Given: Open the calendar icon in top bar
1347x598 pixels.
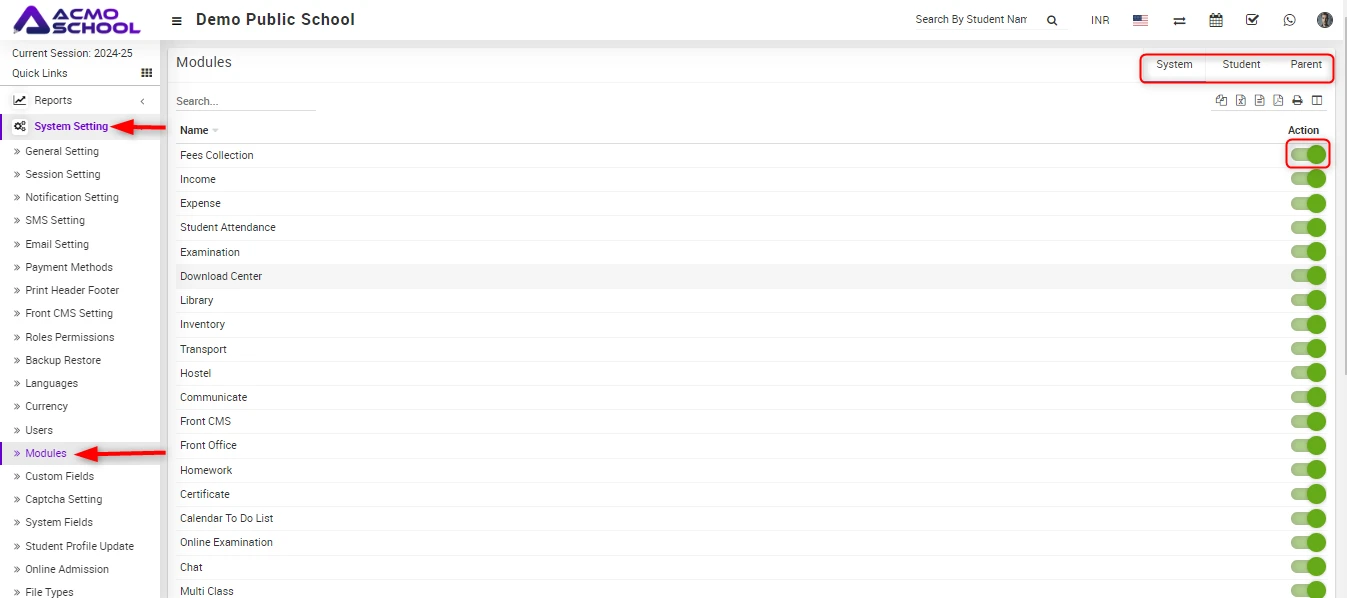Looking at the screenshot, I should tap(1216, 20).
